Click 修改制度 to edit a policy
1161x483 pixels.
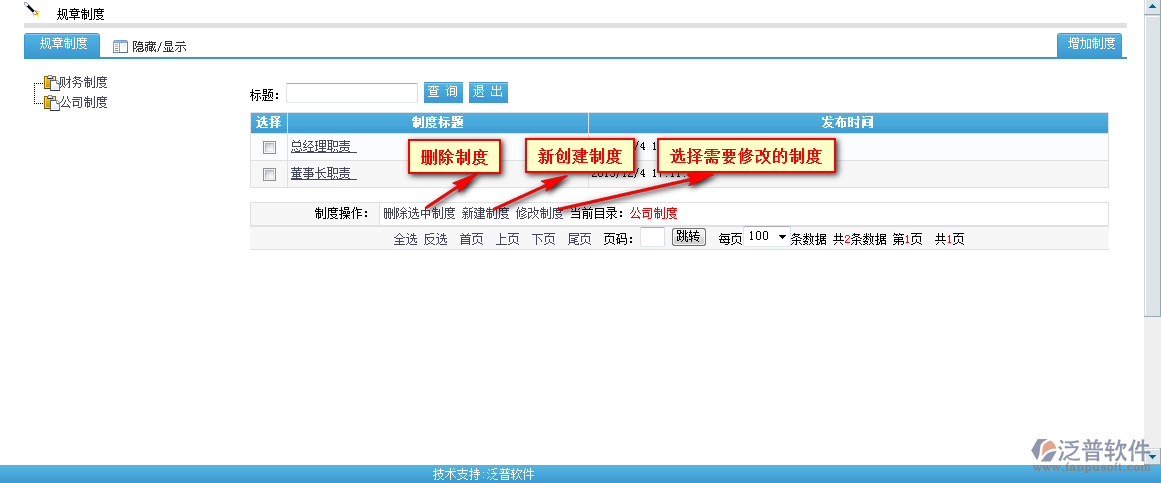(540, 213)
